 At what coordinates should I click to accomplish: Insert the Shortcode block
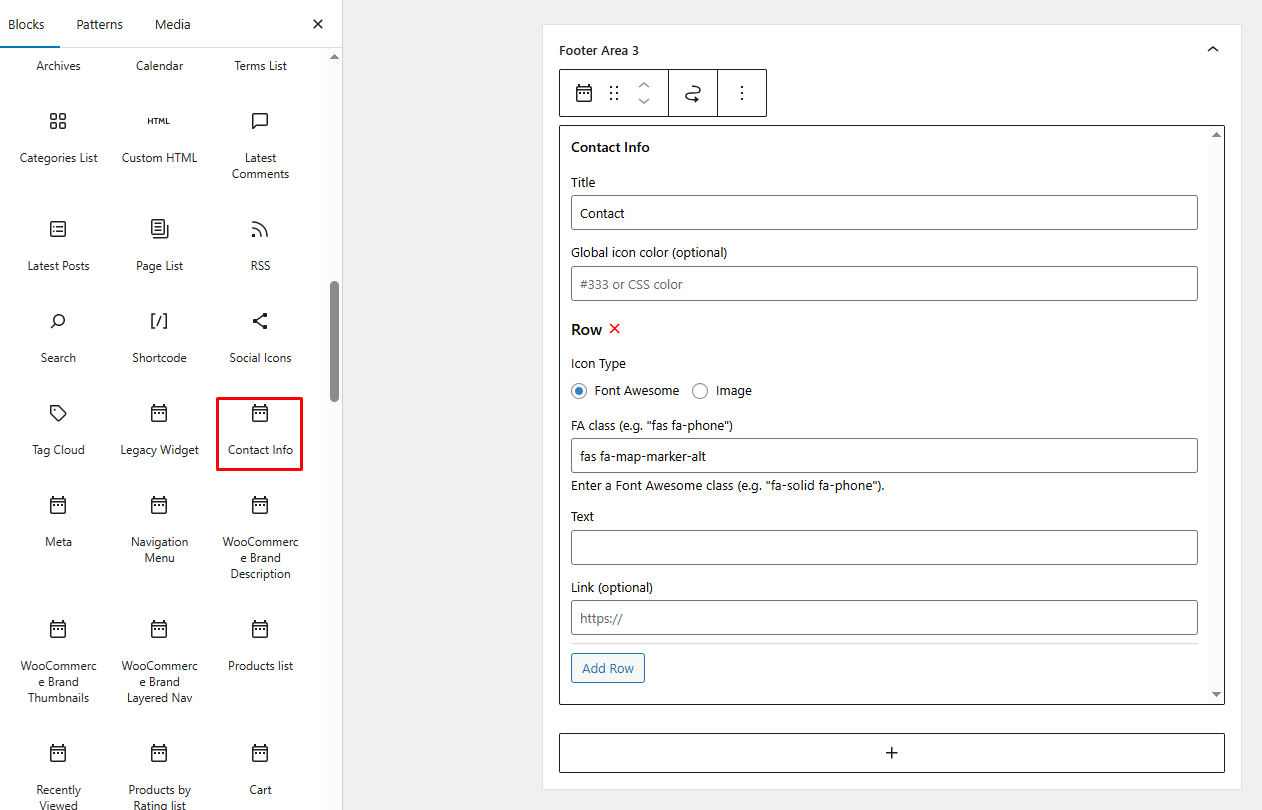tap(159, 337)
